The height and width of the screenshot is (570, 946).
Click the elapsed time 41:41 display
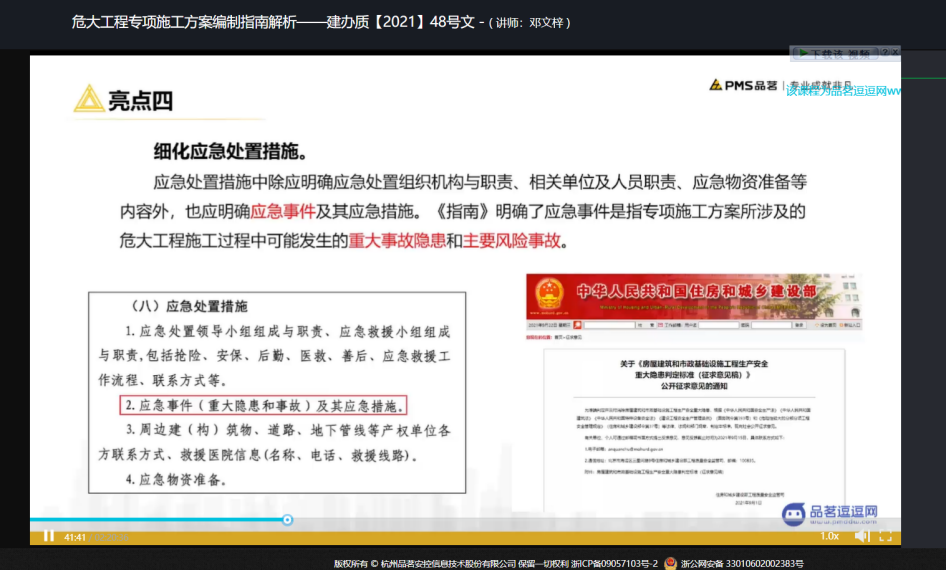(x=74, y=537)
